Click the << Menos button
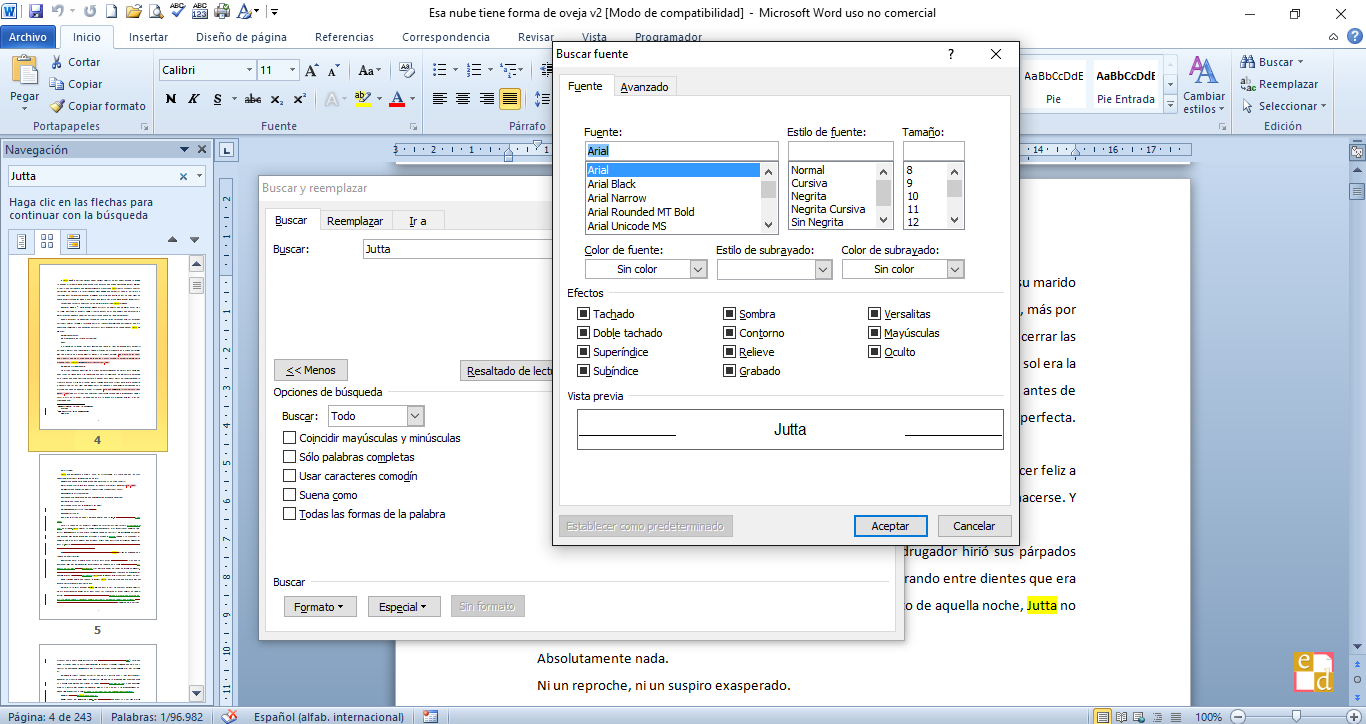The image size is (1366, 724). (x=311, y=370)
